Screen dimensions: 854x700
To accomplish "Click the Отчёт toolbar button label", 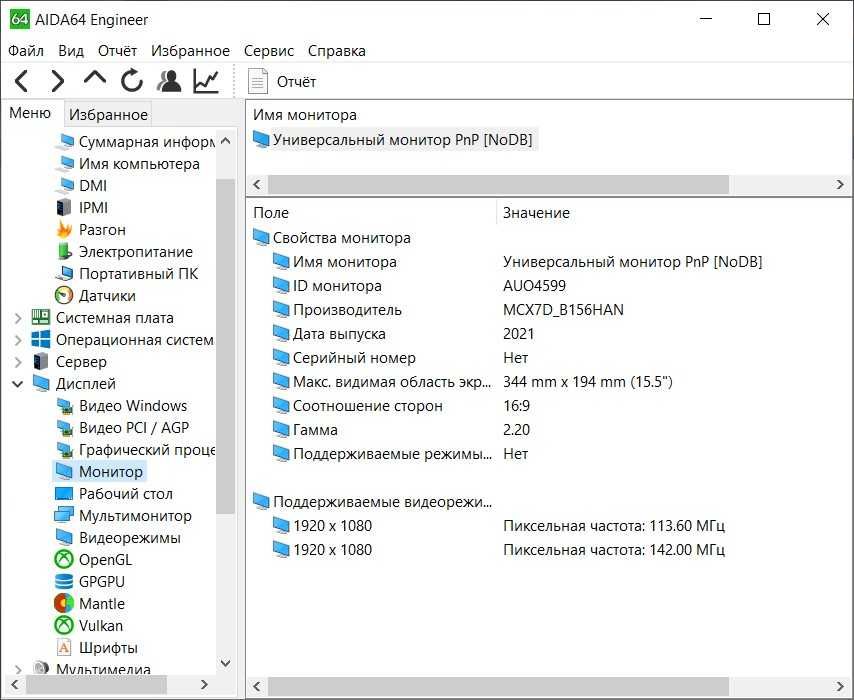I will (x=296, y=82).
